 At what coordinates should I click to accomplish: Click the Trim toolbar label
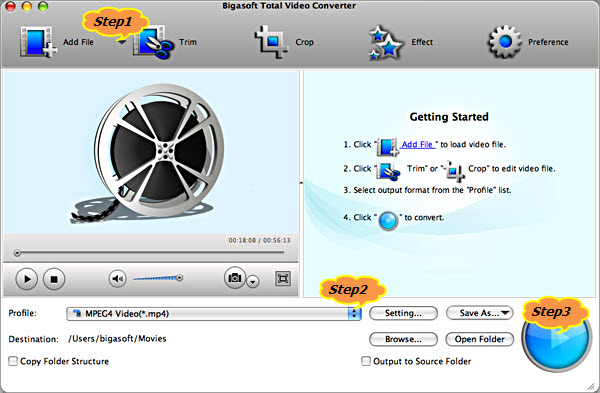(x=188, y=42)
